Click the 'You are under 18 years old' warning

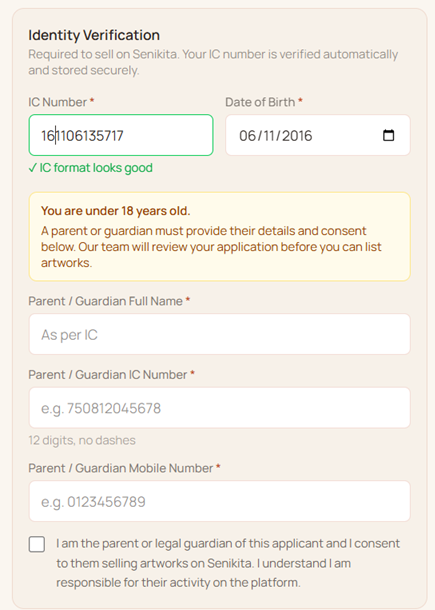pyautogui.click(x=116, y=211)
